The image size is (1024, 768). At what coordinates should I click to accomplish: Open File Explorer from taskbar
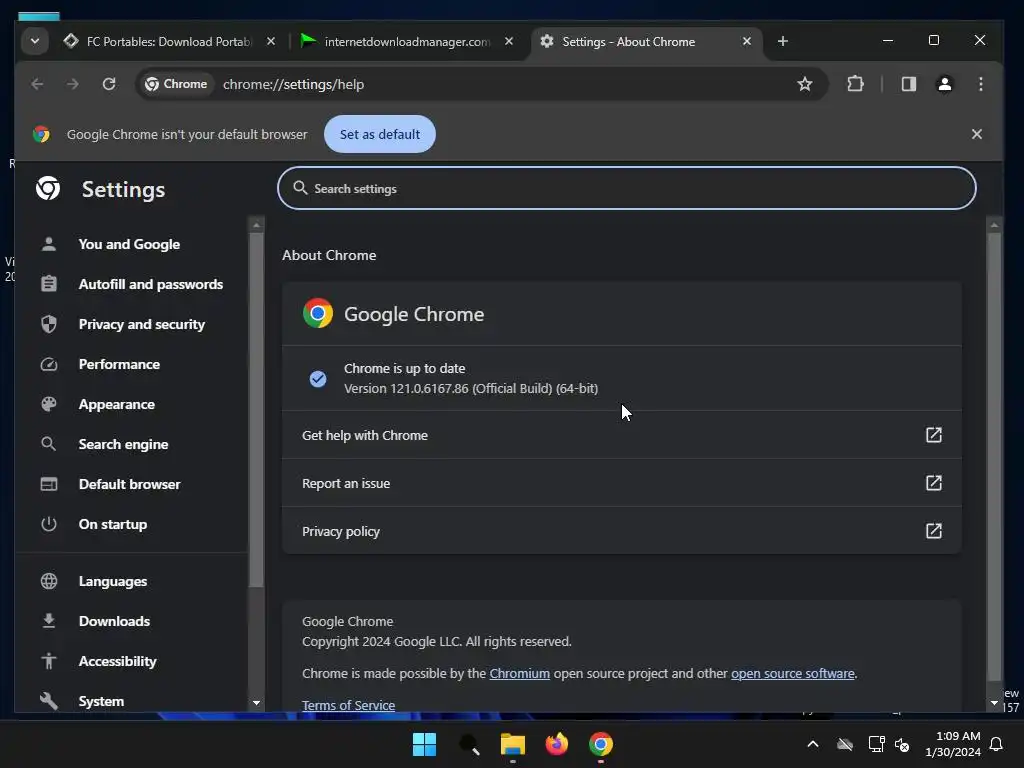pos(513,744)
